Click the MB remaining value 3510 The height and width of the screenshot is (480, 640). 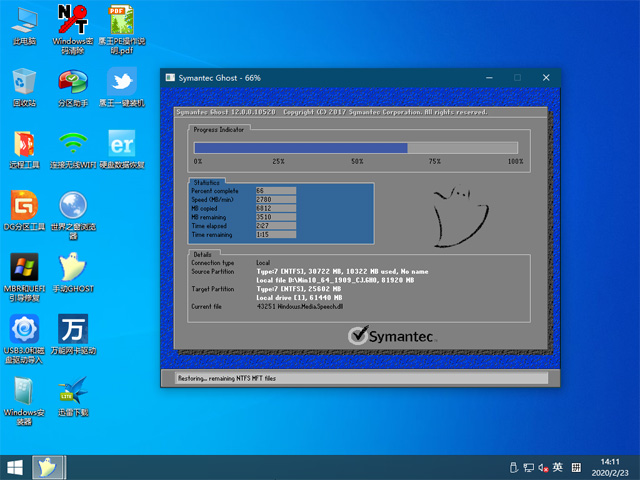(276, 217)
